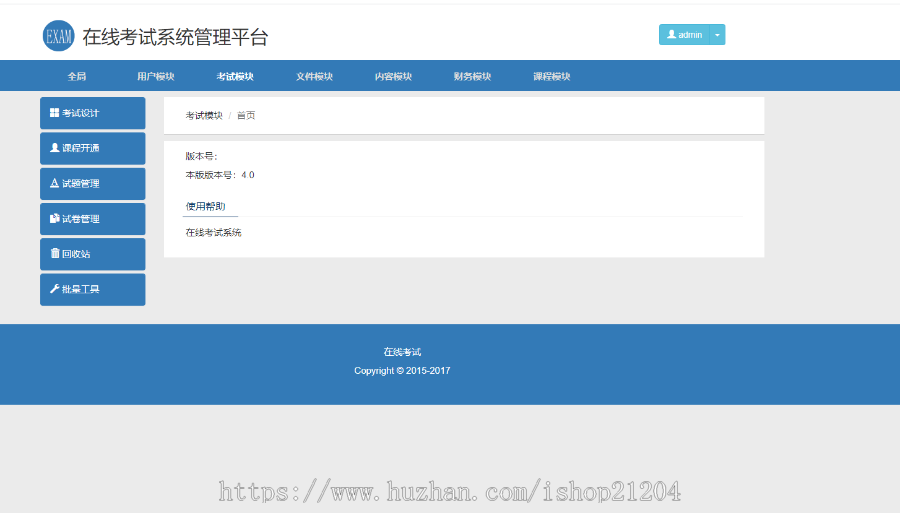Click the Copyright © 2015-2017 footer text
This screenshot has height=513, width=900.
pos(402,371)
